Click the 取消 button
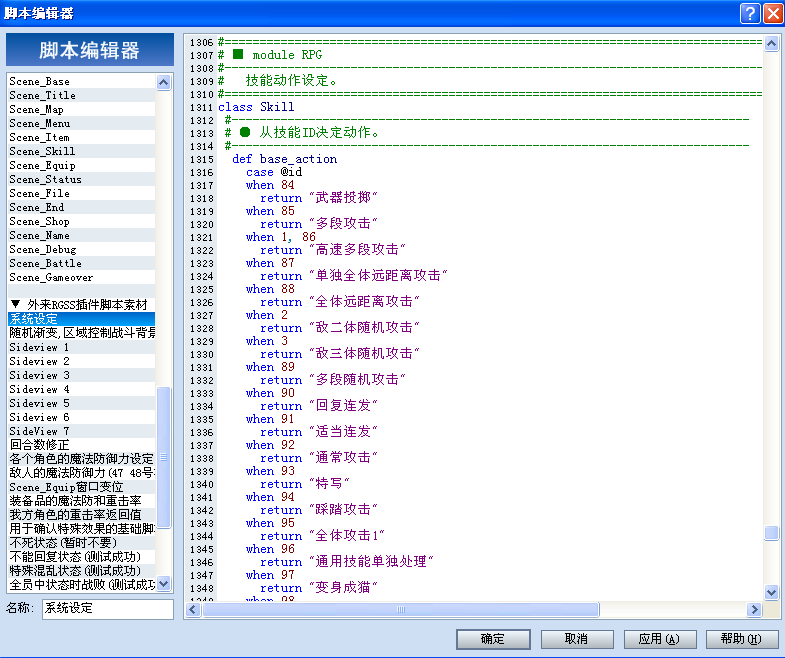 pos(577,639)
